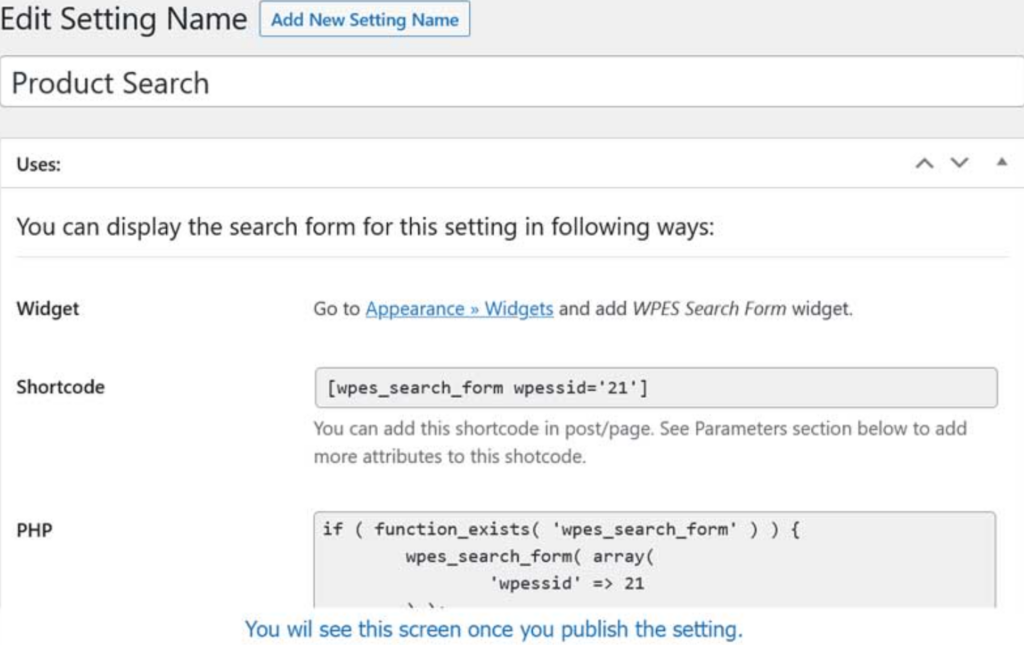Click inside the PHP code box

655,559
